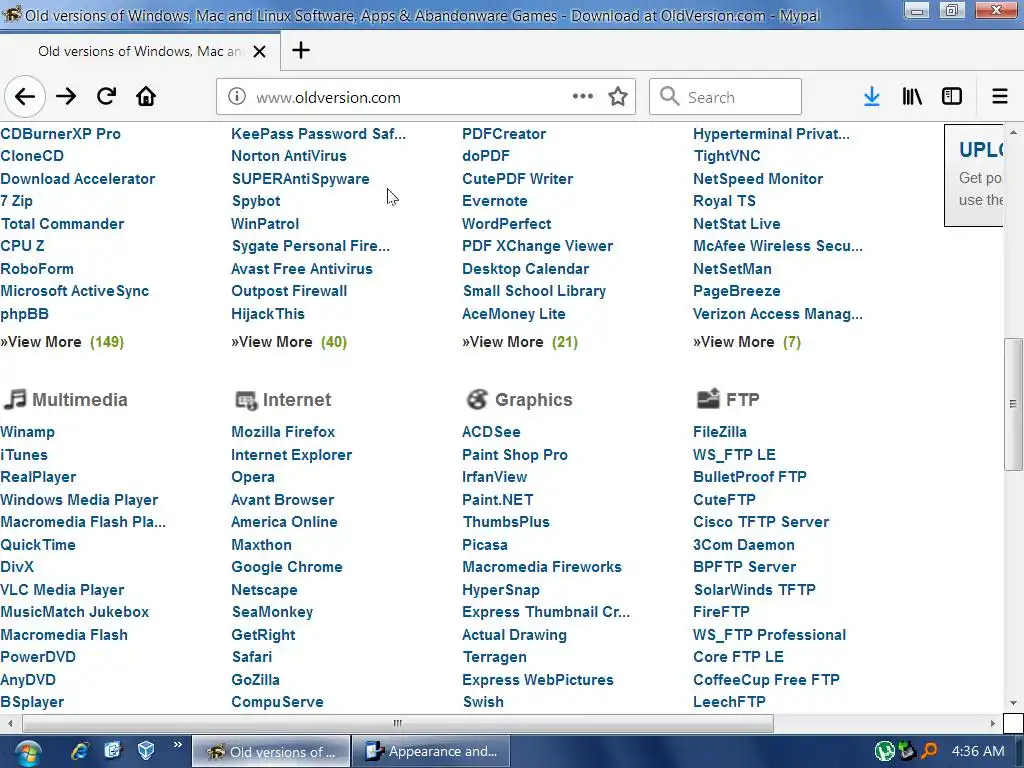1024x768 pixels.
Task: Open the VLC Media Player link
Action: pyautogui.click(x=62, y=590)
